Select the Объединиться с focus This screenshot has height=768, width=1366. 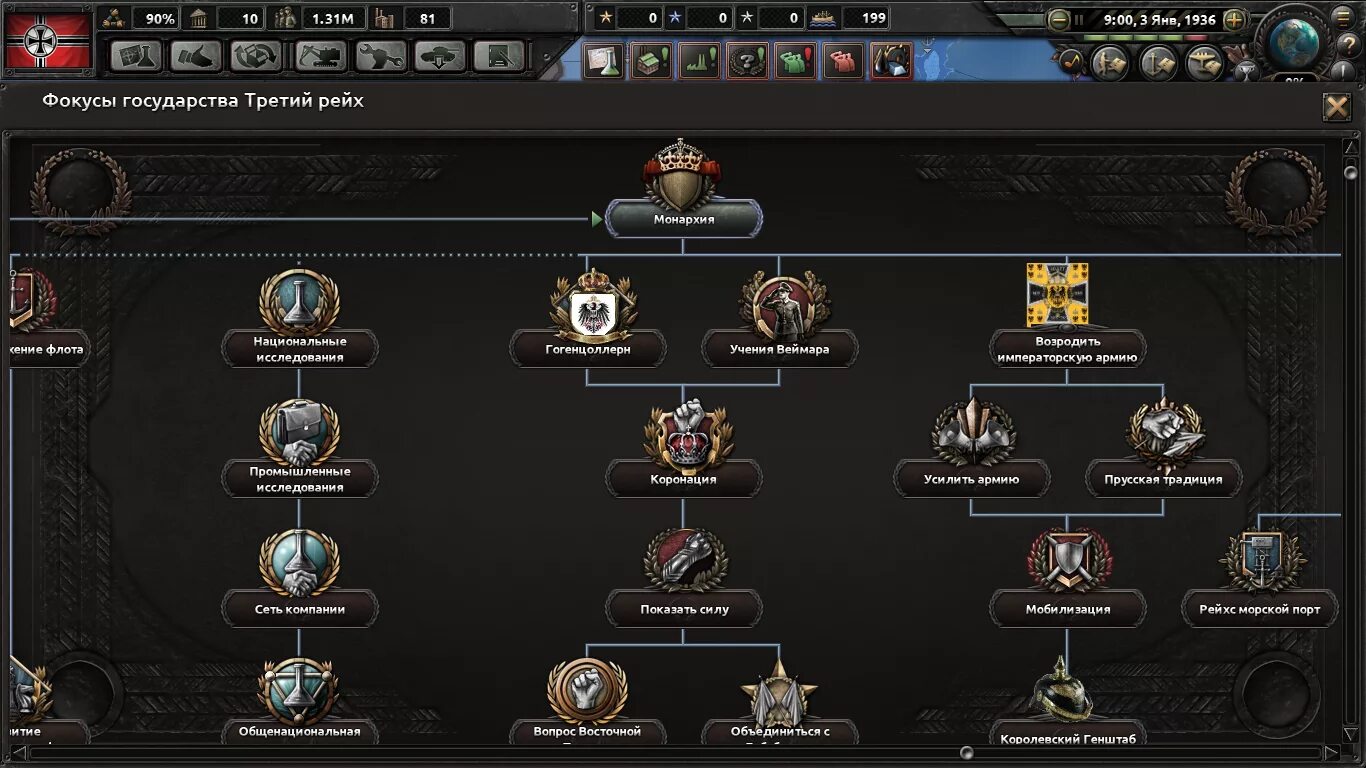point(780,732)
